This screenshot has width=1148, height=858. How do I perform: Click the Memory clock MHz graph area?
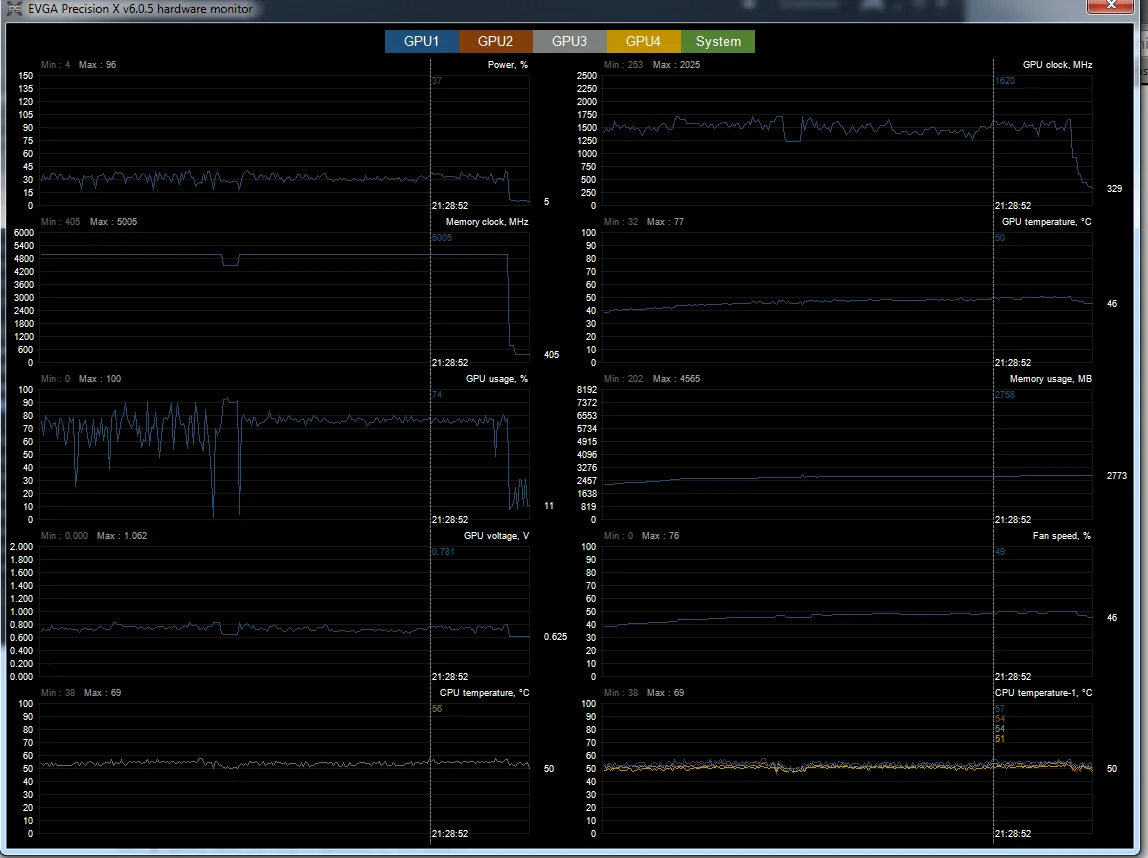point(285,297)
